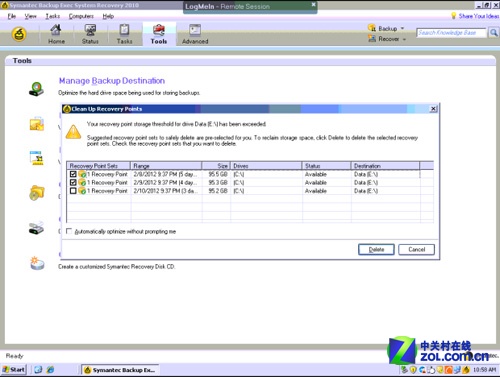Image resolution: width=500 pixels, height=377 pixels.
Task: Check the 2/10/2012 recovery point checkbox
Action: pos(73,191)
